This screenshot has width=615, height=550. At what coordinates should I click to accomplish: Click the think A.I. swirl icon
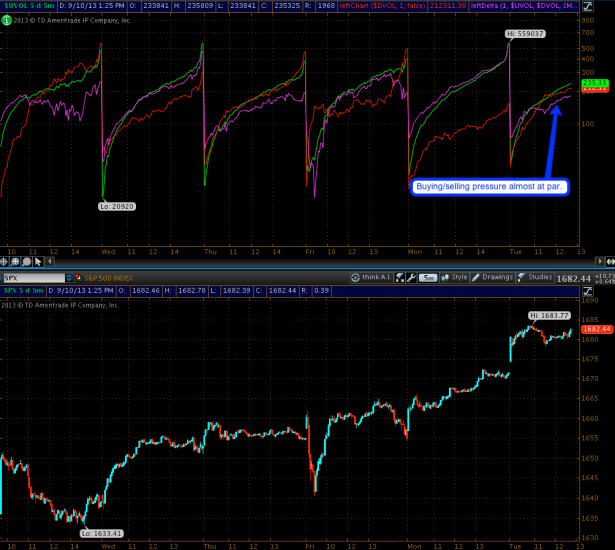coord(355,278)
